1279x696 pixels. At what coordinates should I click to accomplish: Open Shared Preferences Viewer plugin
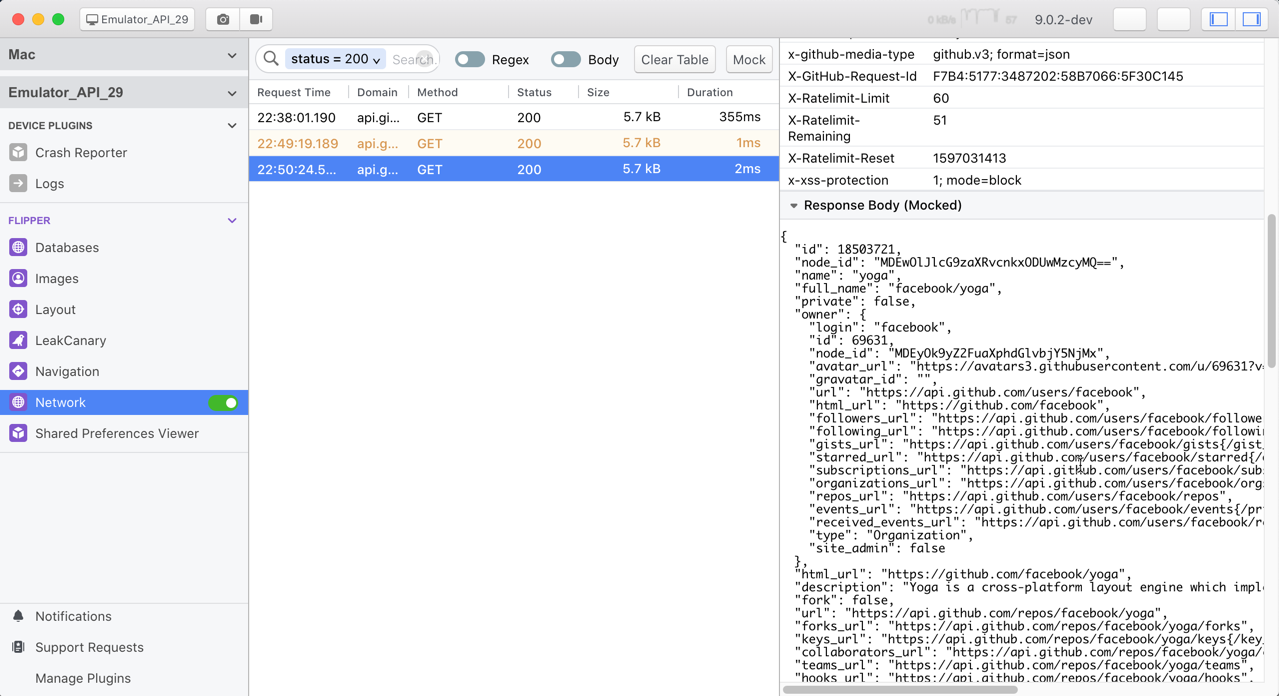click(117, 434)
